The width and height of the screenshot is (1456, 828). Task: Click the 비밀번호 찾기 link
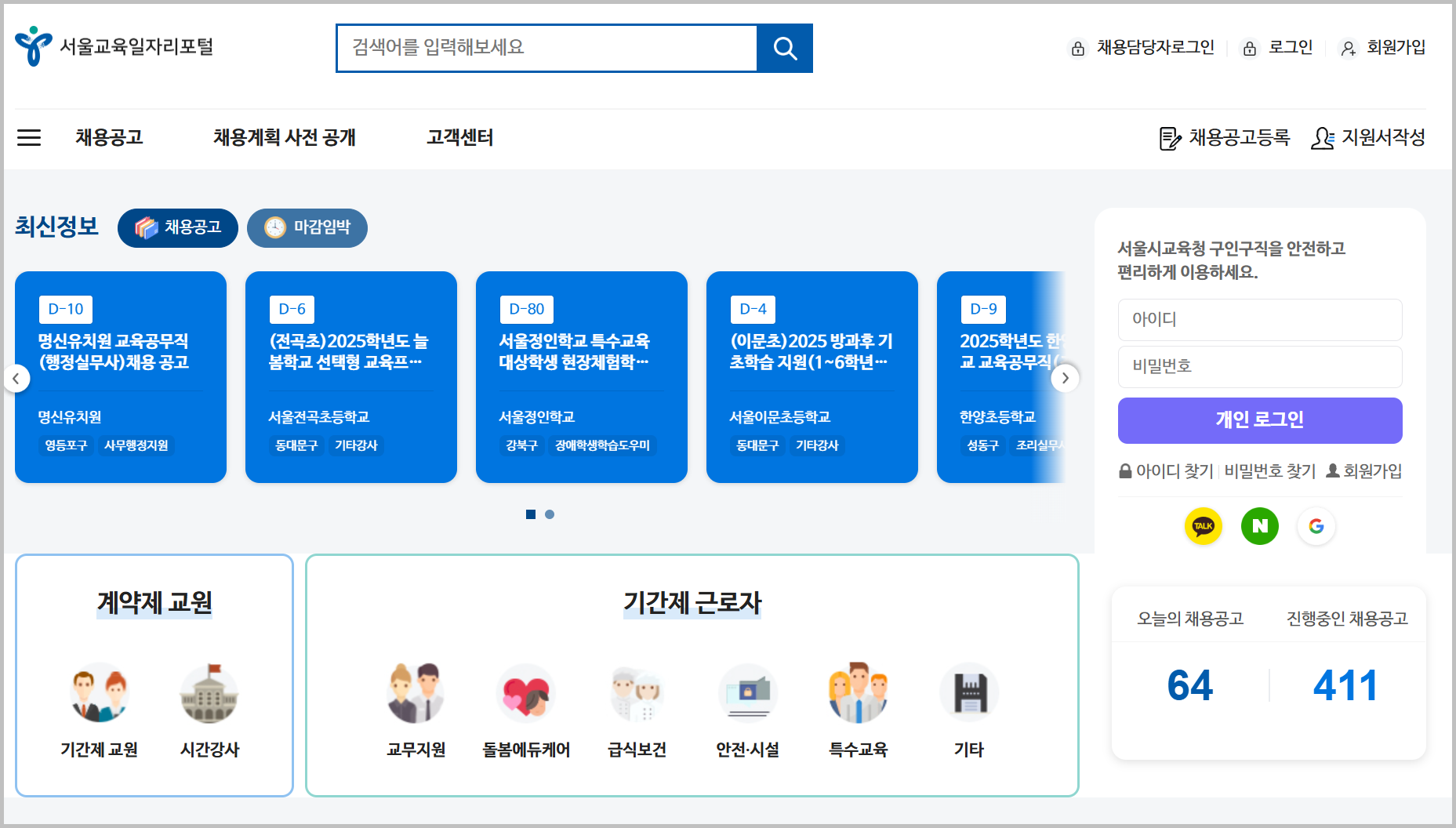[x=1270, y=471]
